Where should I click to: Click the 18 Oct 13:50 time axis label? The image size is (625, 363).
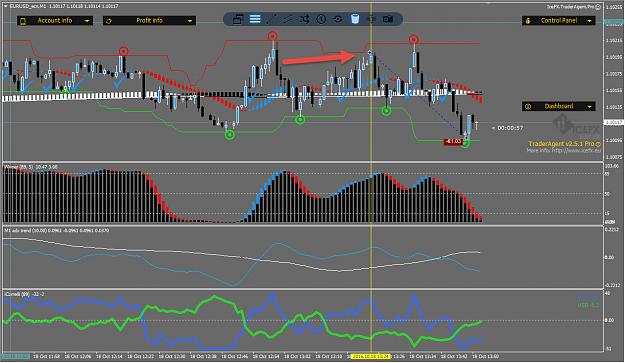click(x=485, y=356)
